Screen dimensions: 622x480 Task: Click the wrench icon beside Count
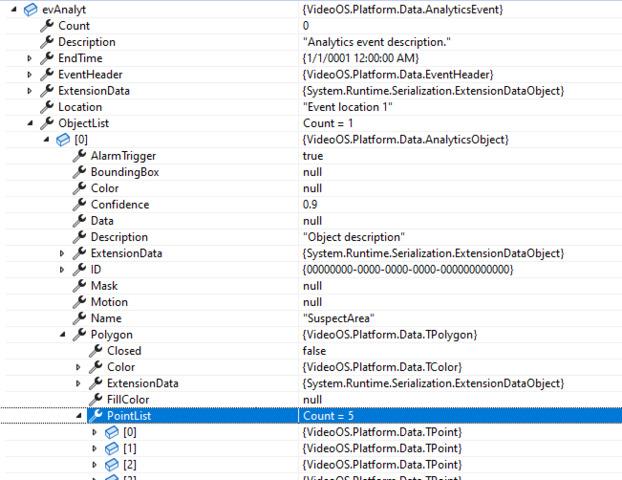click(46, 25)
